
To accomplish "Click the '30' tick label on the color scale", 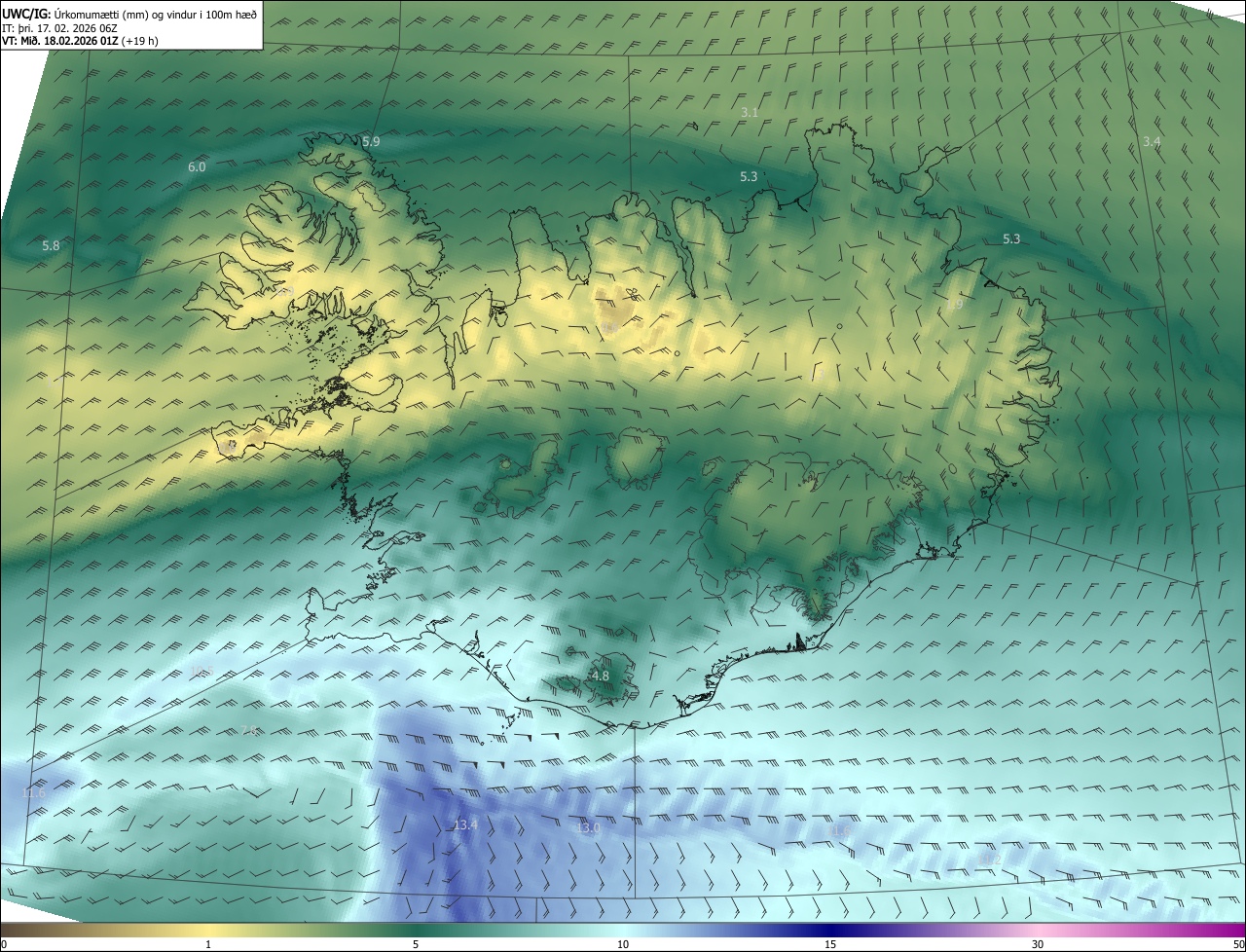I will 1038,945.
